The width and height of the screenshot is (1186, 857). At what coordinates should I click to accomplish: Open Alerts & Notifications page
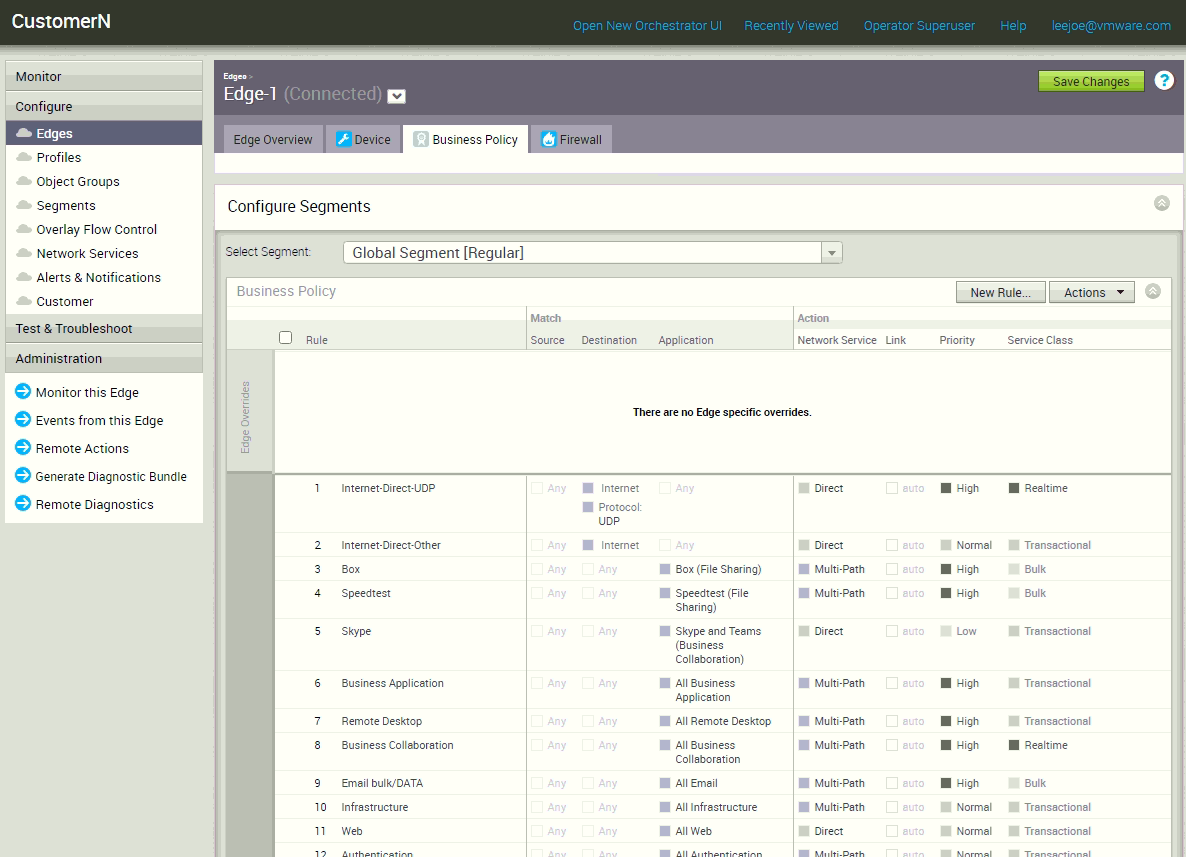click(x=98, y=278)
